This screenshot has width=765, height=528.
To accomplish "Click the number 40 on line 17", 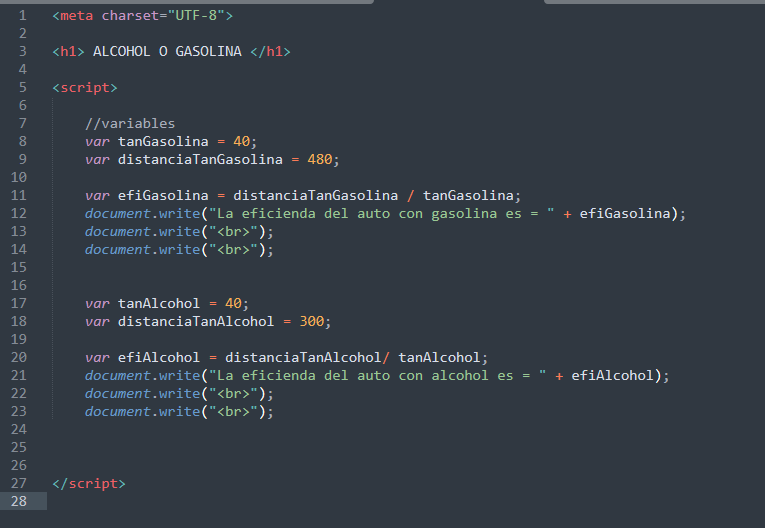I will [x=233, y=304].
